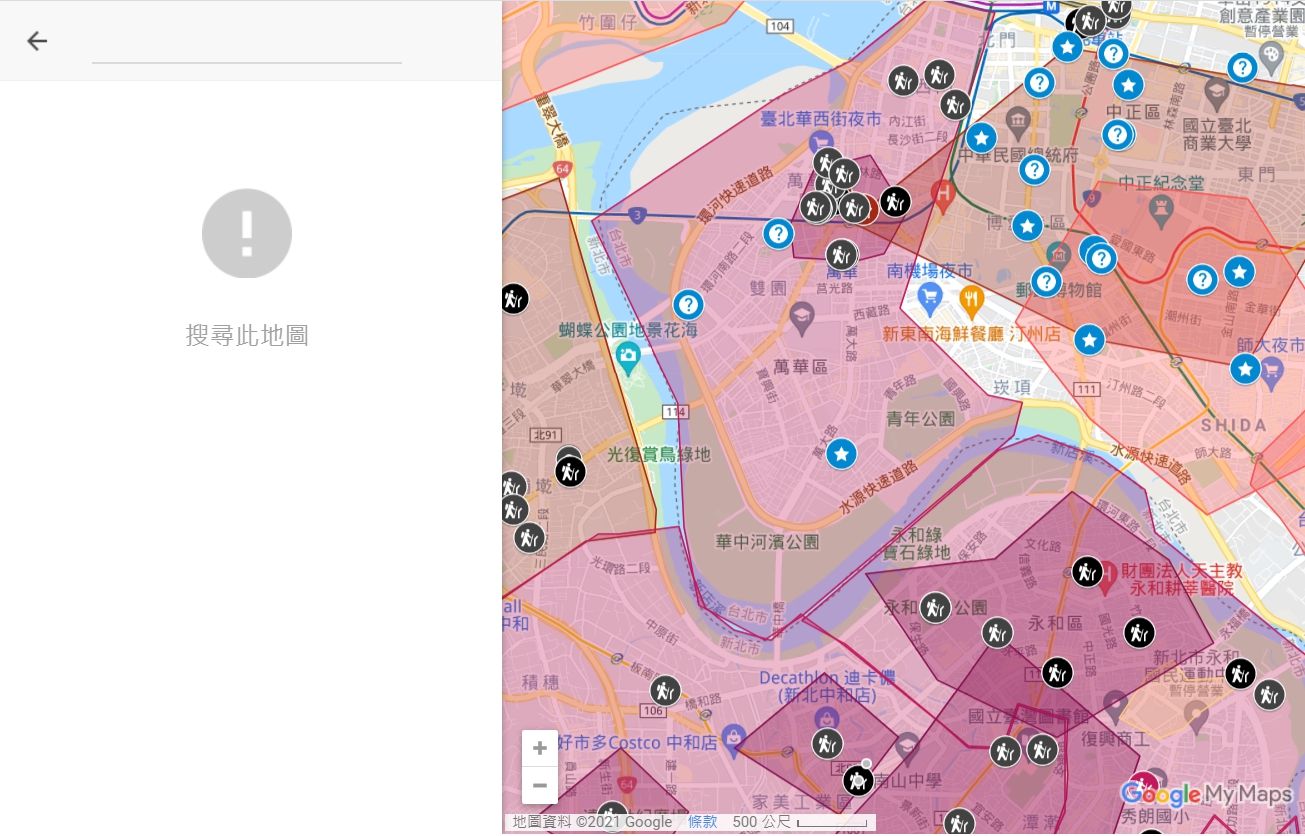
Task: Click the Costco 中和店 shopping bag icon
Action: pos(734,740)
